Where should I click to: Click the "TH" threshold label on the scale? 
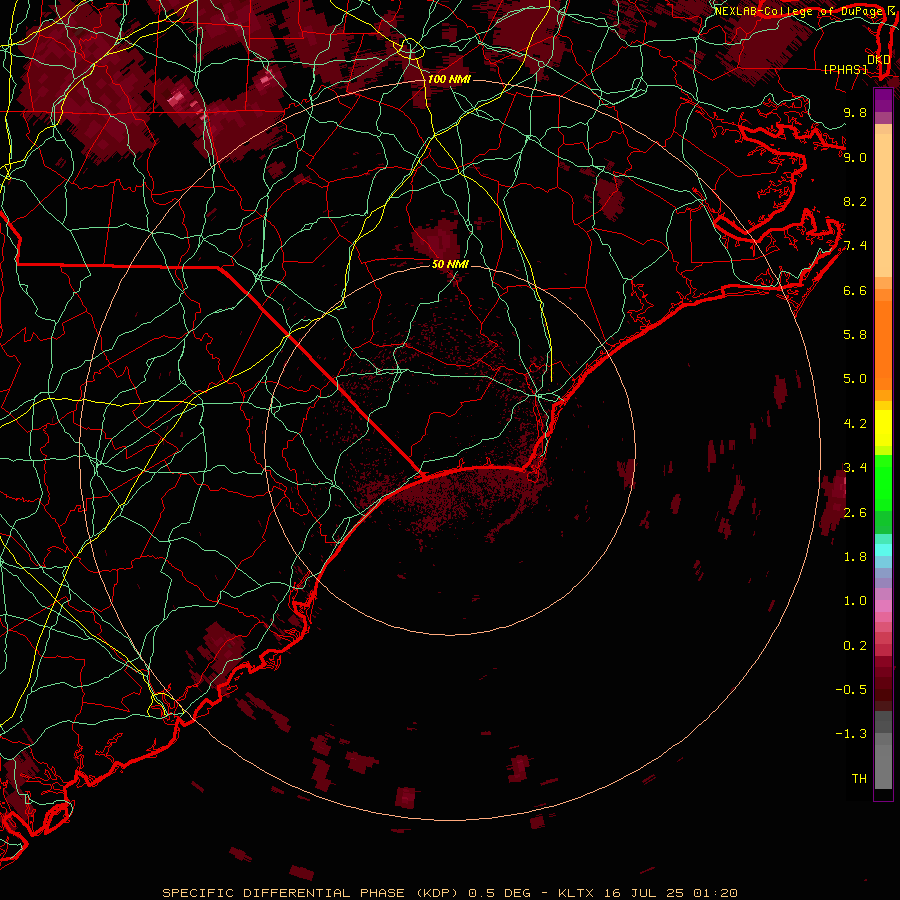pos(859,779)
